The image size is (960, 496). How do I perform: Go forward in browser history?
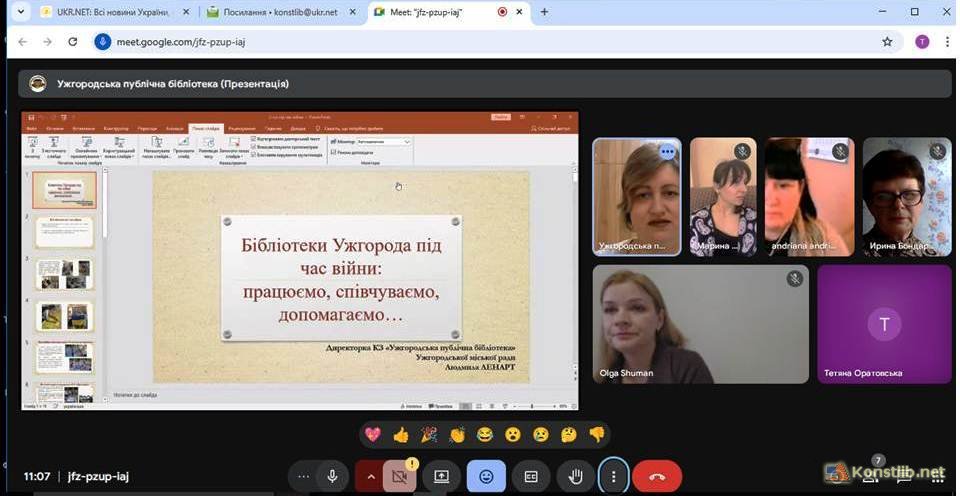click(48, 42)
